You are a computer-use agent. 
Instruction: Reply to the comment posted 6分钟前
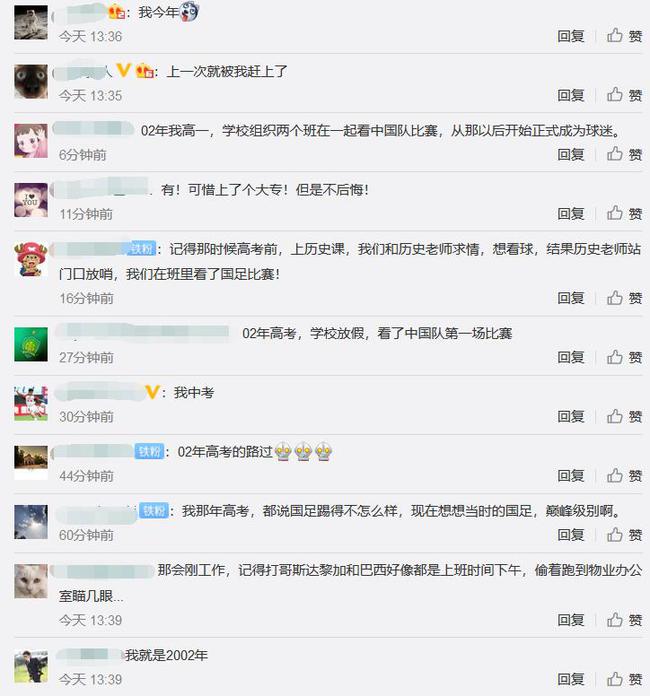pos(571,154)
